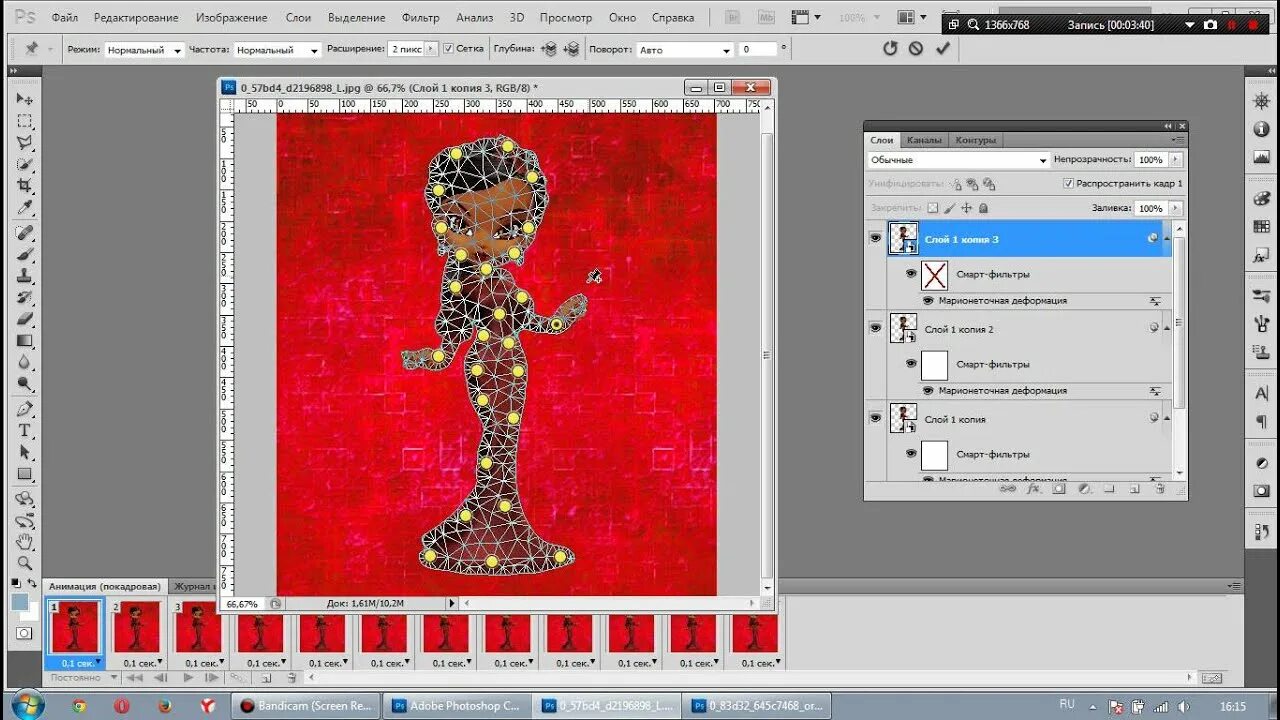Image resolution: width=1280 pixels, height=720 pixels.
Task: Collapse effects of Слой 1 копия 3
Action: [1167, 239]
